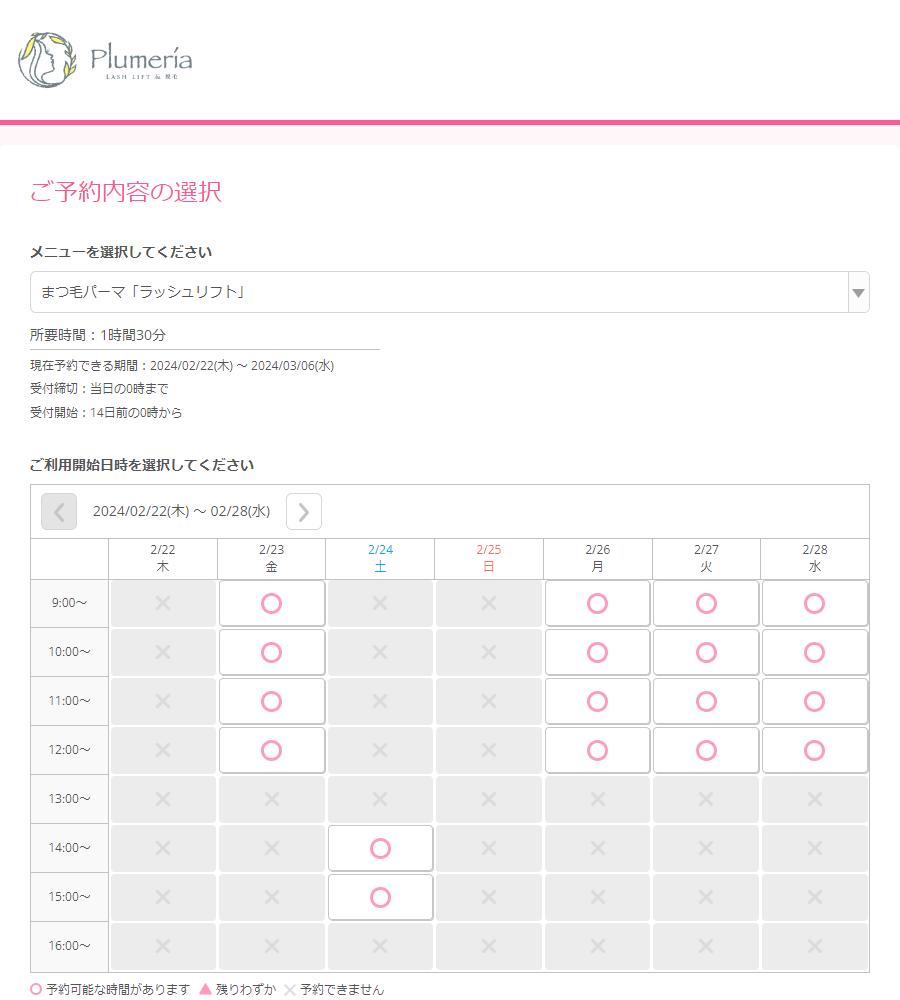This screenshot has height=1000, width=900.
Task: Choose the 11:00 slot on Tuesday 2/27
Action: 706,701
